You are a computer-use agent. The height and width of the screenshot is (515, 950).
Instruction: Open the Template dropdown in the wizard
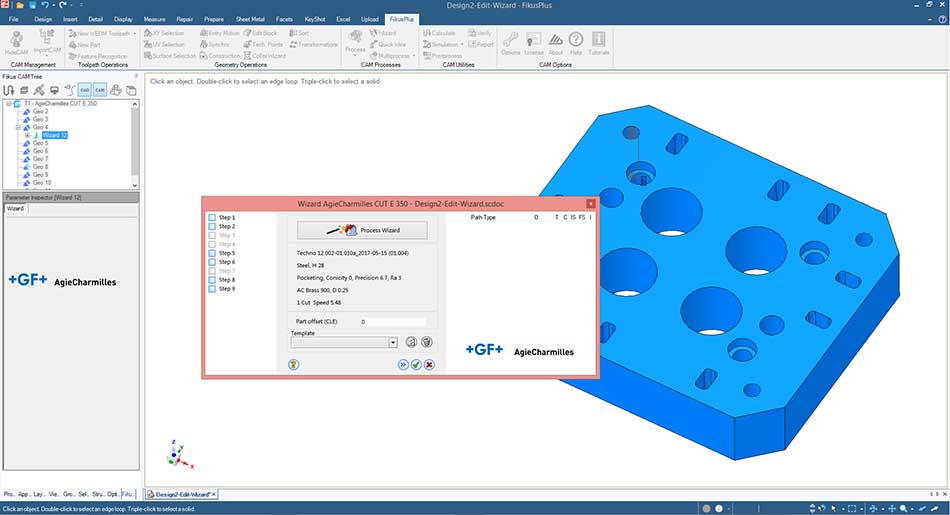[x=393, y=342]
